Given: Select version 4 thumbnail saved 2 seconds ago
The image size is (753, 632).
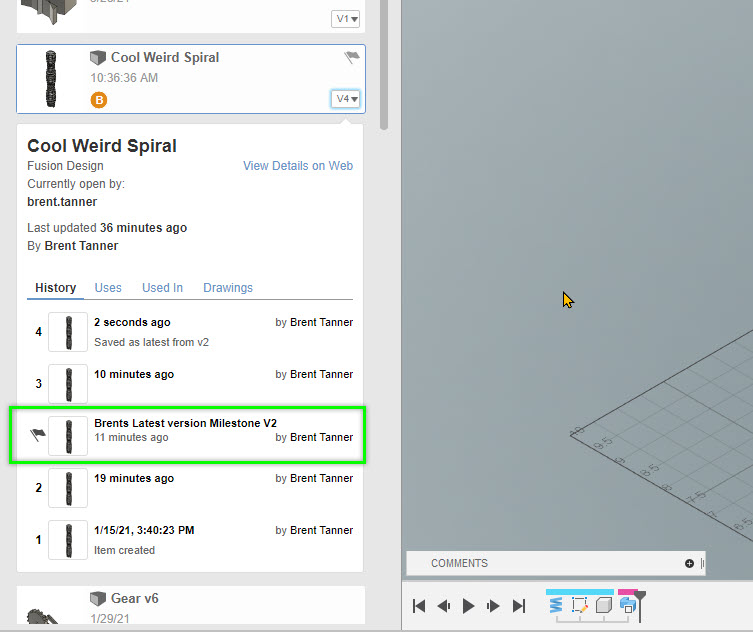Looking at the screenshot, I should point(68,332).
